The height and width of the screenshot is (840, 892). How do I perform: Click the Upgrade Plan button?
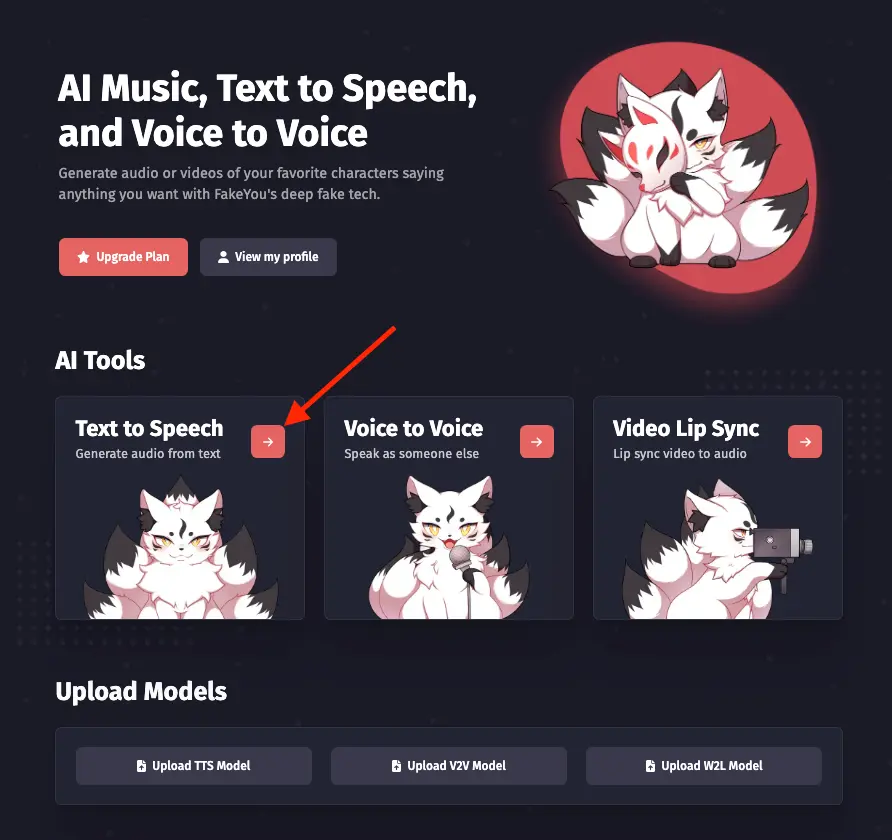(123, 257)
